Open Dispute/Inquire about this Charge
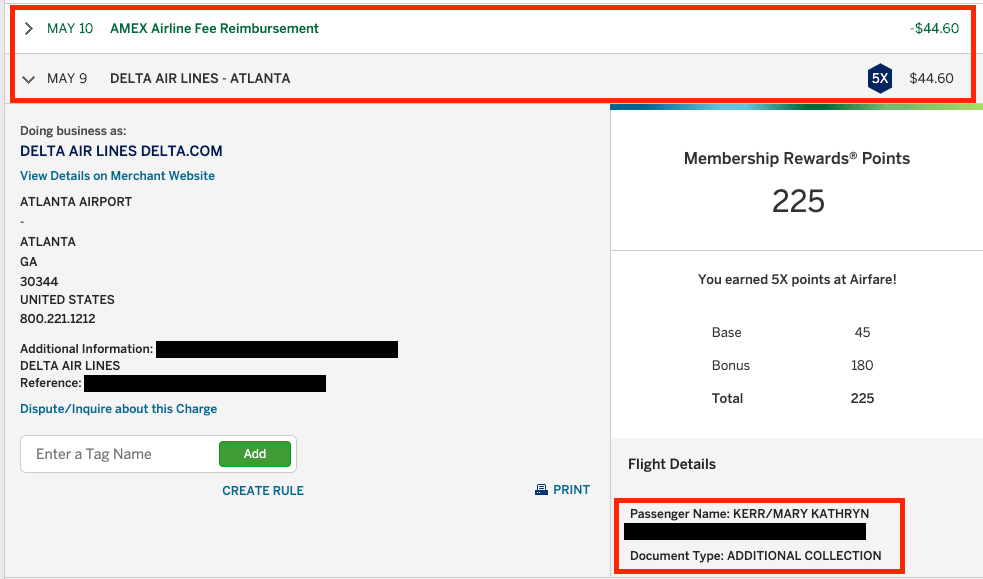The height and width of the screenshot is (579, 983). (x=118, y=409)
